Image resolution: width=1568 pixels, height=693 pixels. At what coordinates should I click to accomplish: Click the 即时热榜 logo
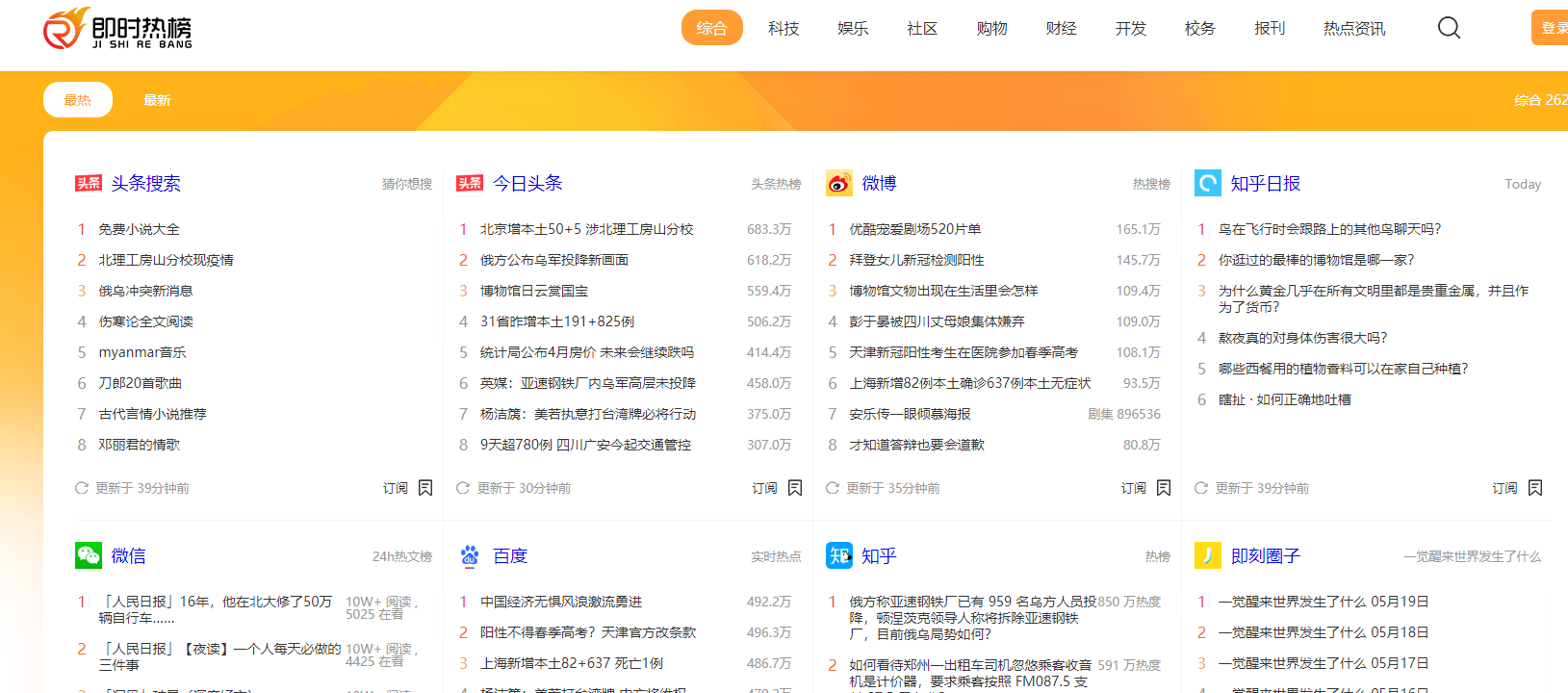117,29
